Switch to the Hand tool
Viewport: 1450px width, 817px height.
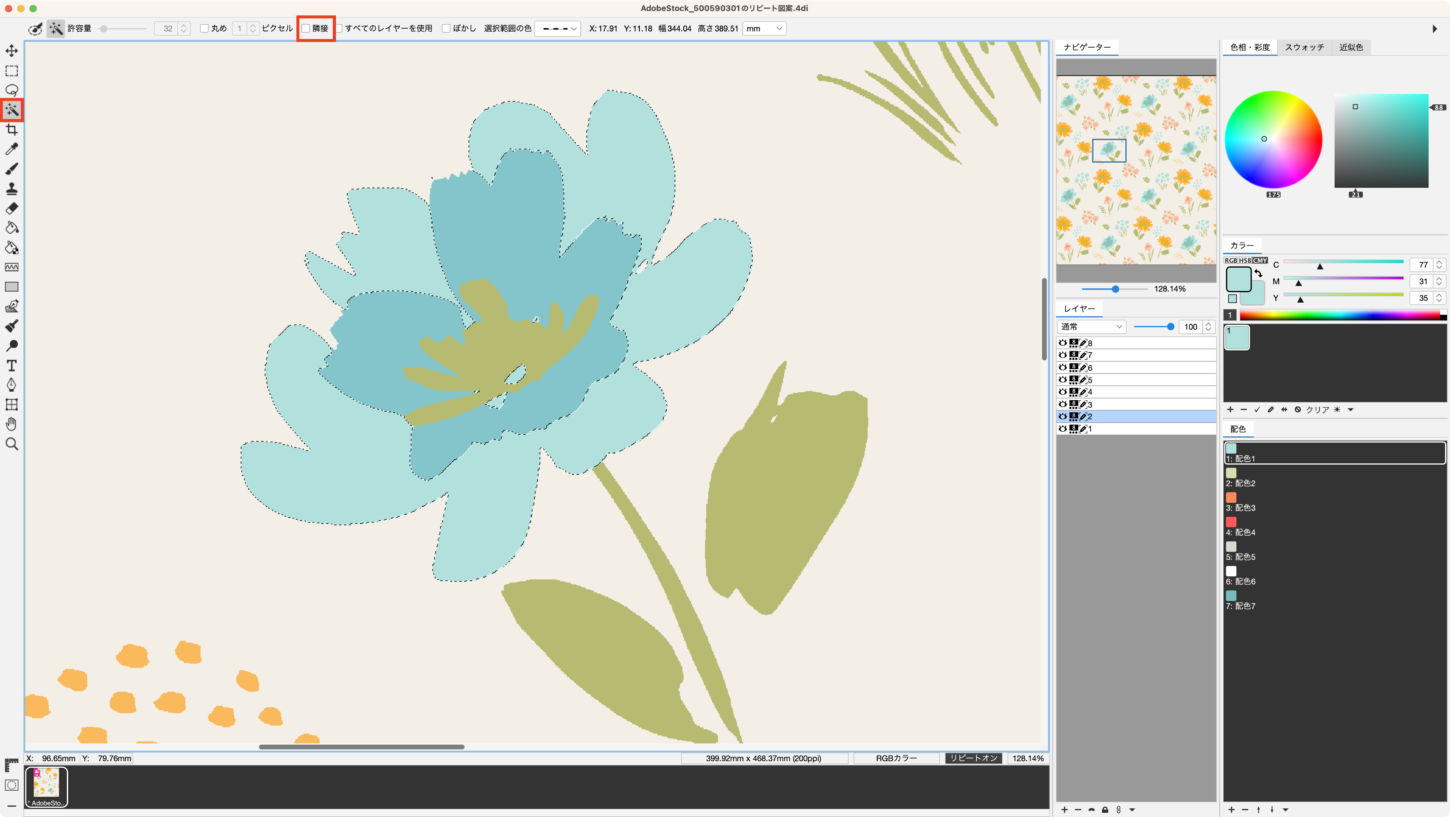(12, 424)
